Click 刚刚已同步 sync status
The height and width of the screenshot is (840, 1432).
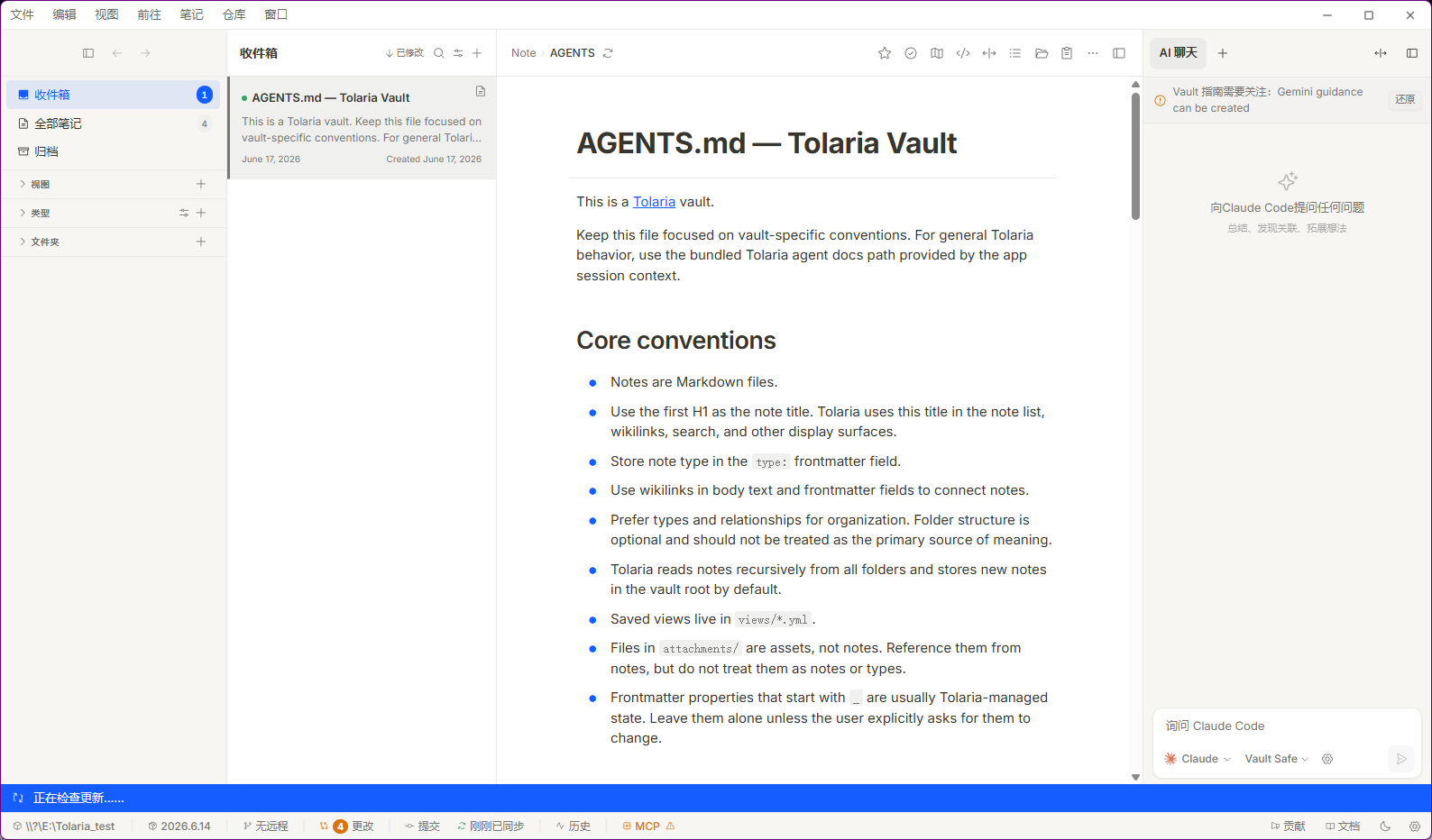coord(491,826)
